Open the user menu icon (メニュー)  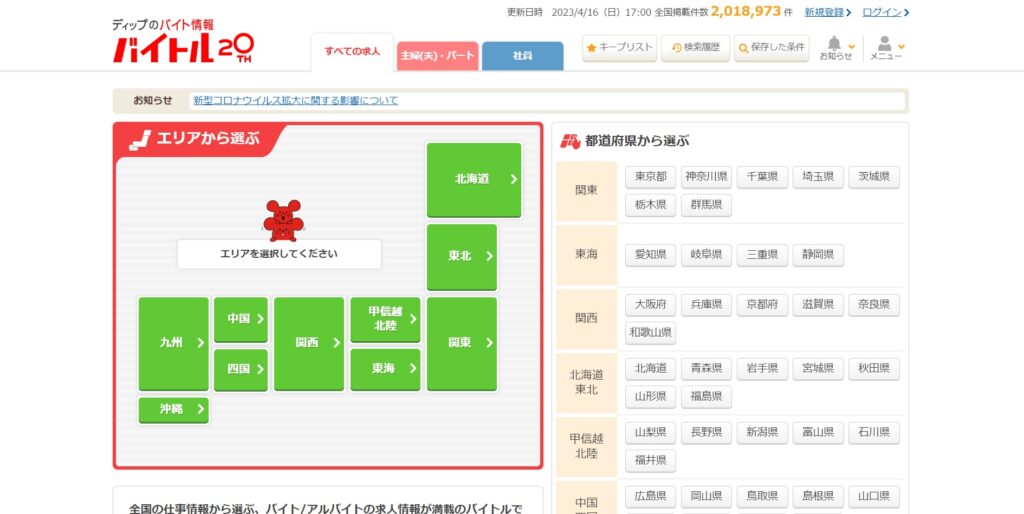[x=885, y=45]
